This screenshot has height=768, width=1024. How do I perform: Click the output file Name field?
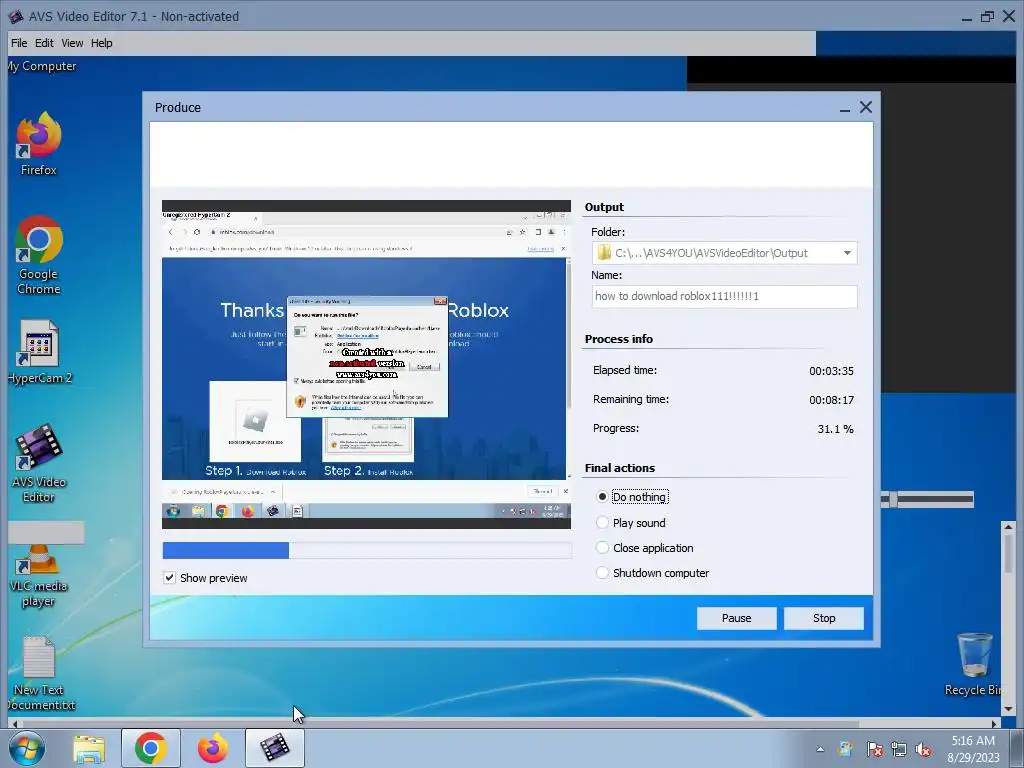click(724, 296)
